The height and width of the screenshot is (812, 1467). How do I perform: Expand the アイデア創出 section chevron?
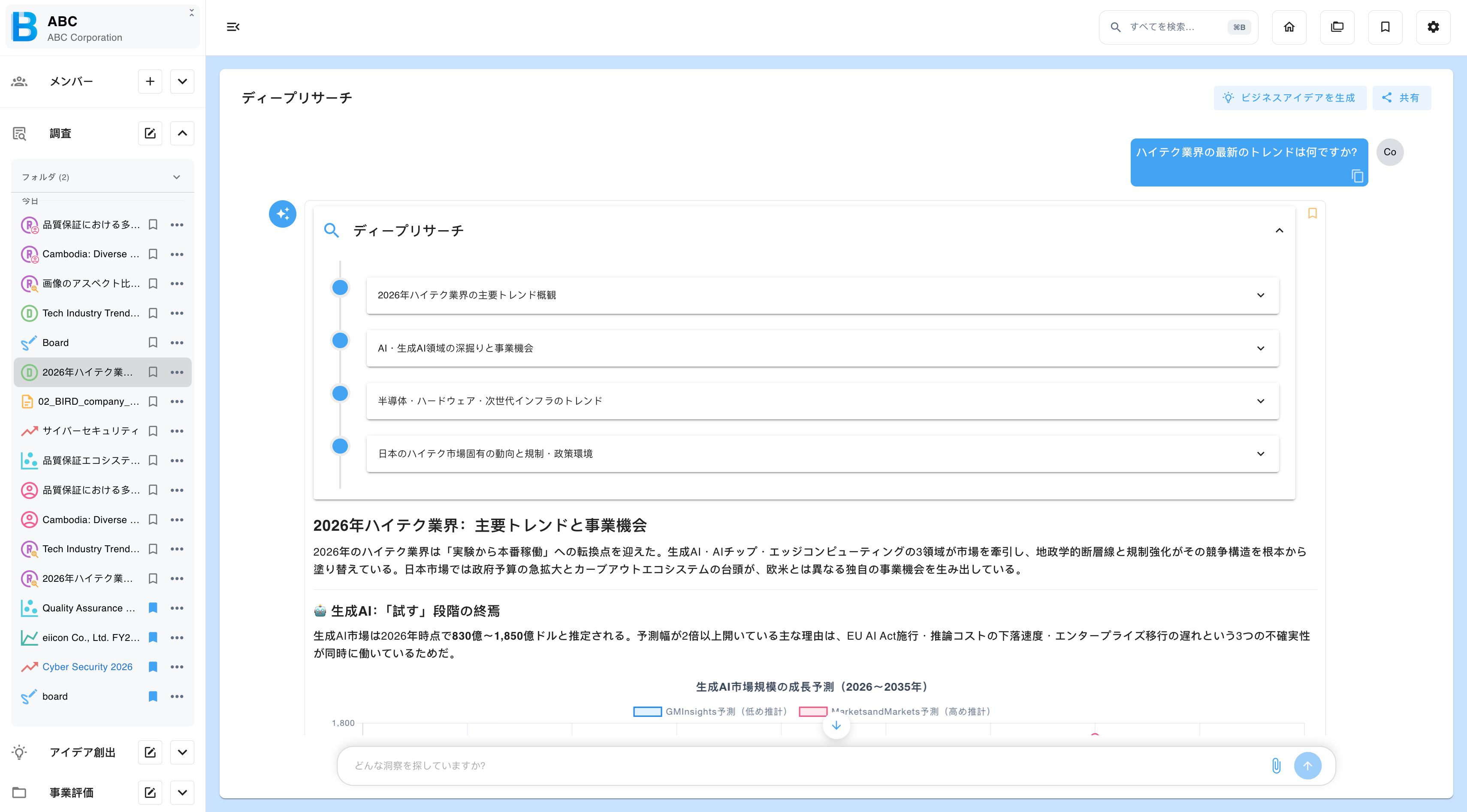[182, 752]
